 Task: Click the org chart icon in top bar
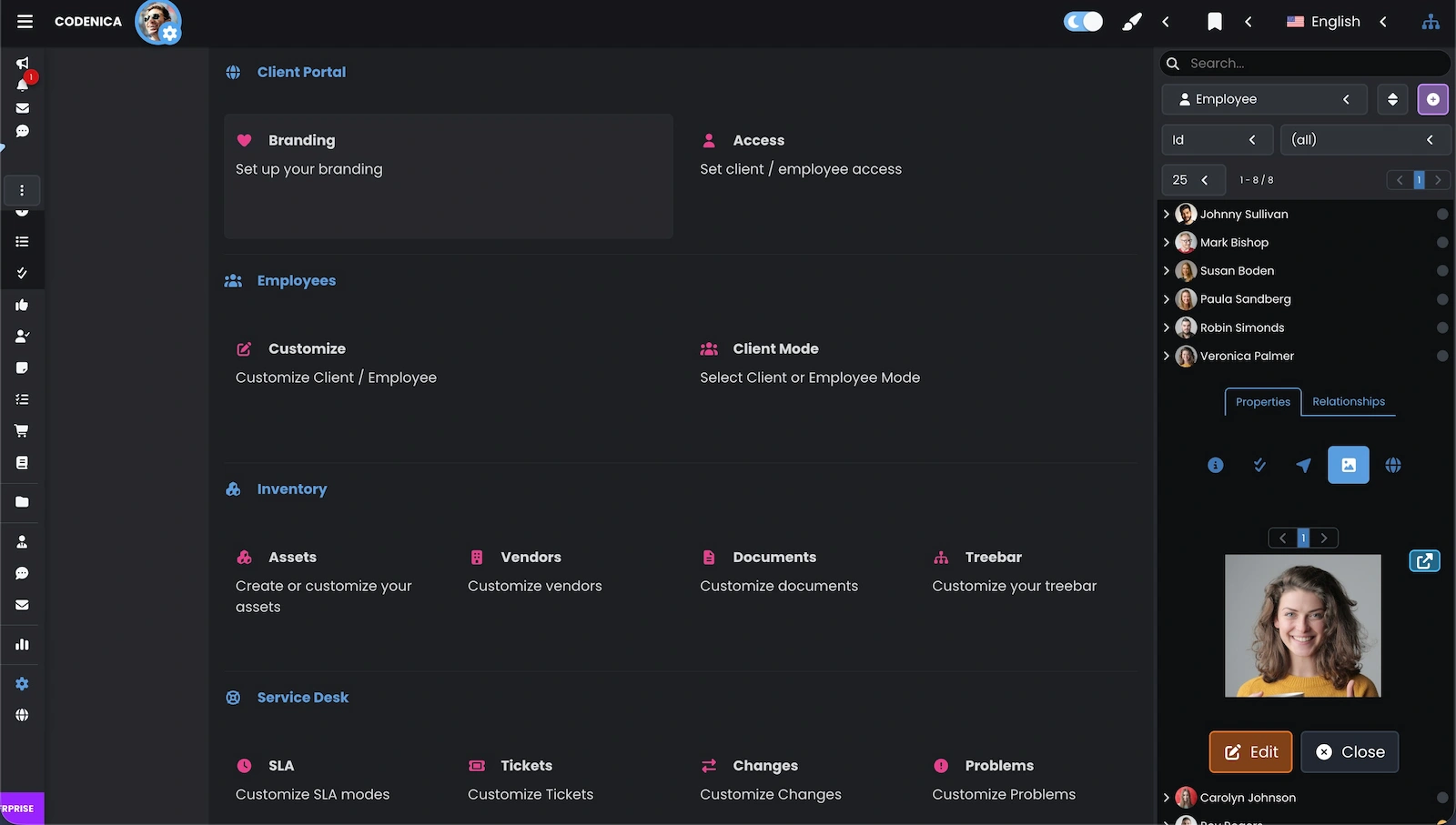click(x=1431, y=21)
